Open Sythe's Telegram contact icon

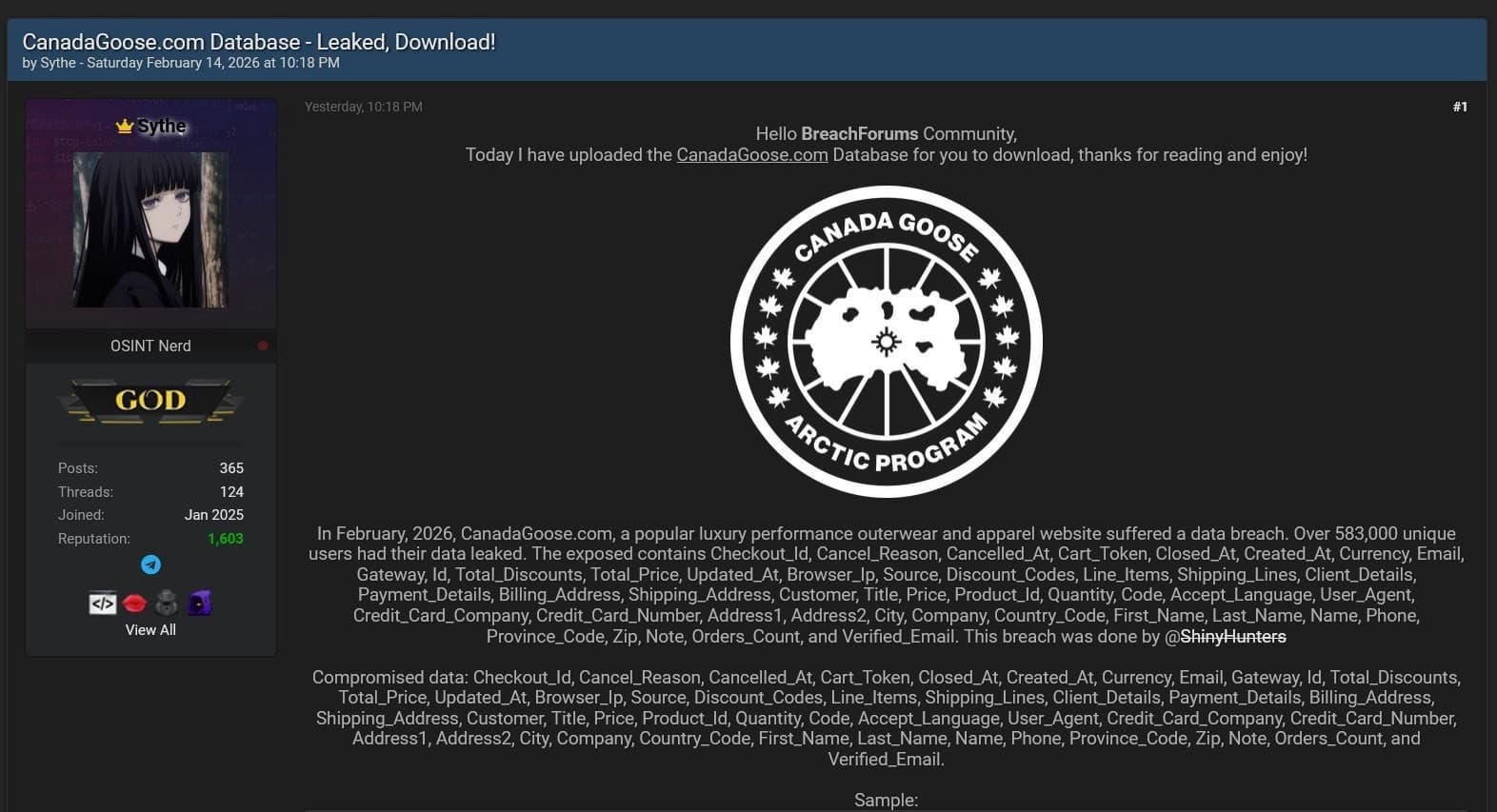150,564
